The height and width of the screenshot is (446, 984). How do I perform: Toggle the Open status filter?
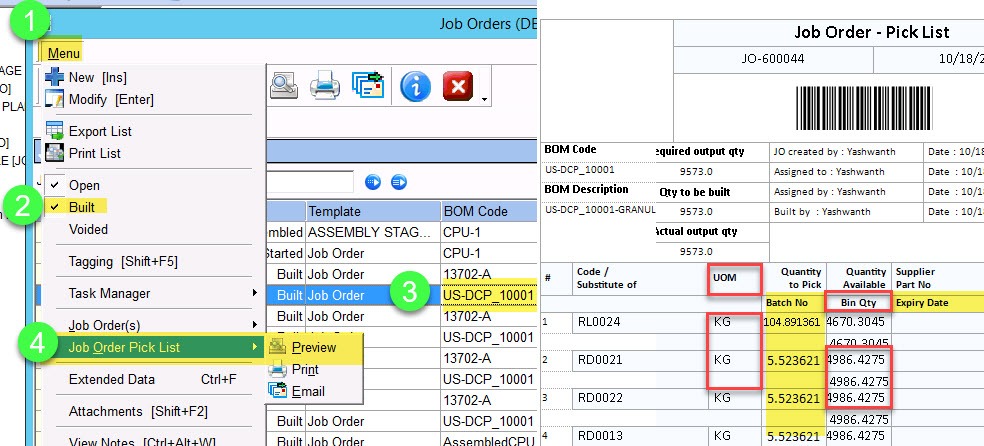[84, 185]
